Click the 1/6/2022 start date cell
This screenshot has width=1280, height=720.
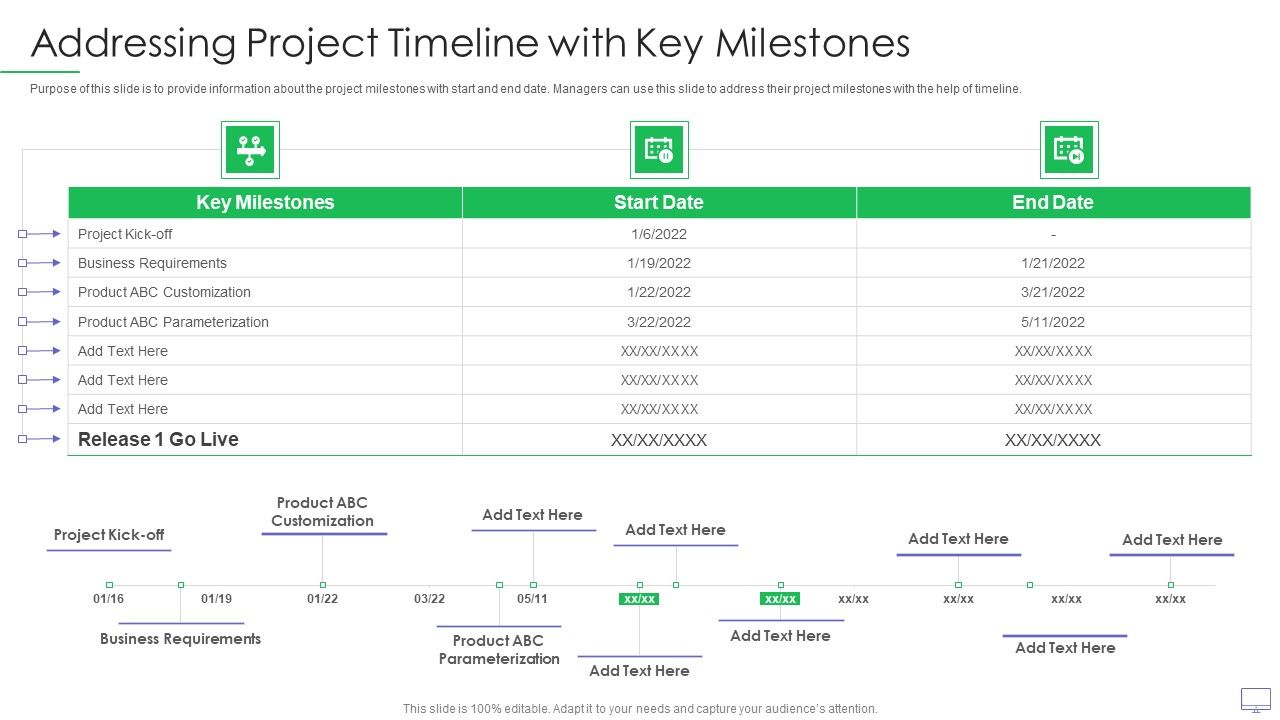(659, 234)
